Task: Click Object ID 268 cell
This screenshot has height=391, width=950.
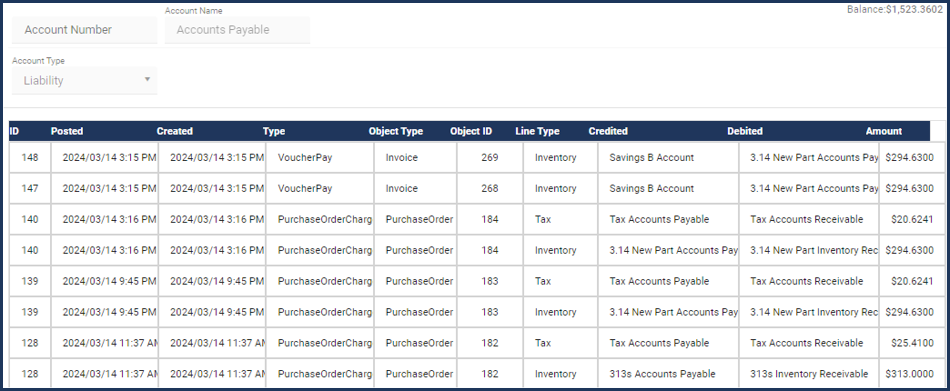Action: (490, 189)
